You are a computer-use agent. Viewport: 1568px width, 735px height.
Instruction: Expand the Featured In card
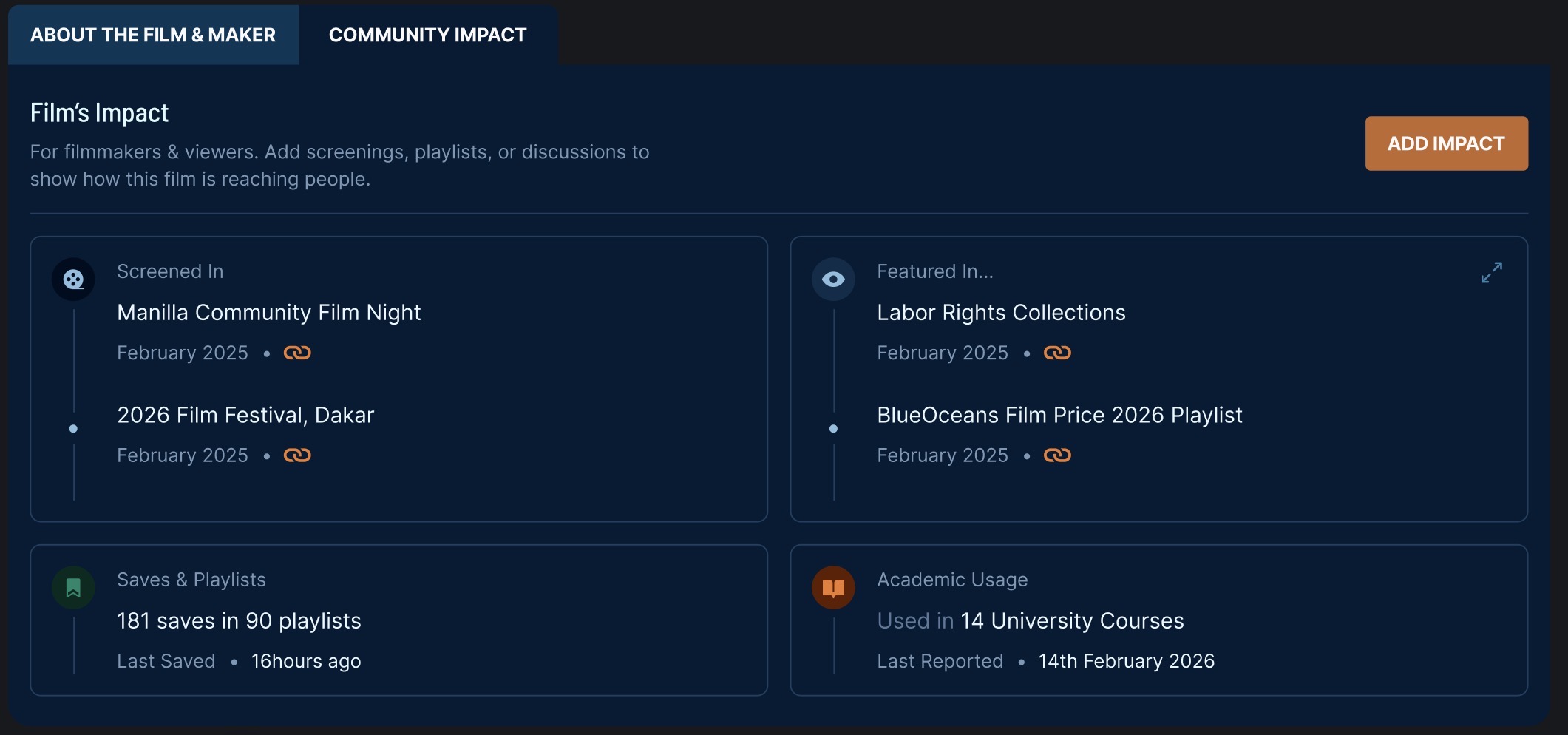1491,273
